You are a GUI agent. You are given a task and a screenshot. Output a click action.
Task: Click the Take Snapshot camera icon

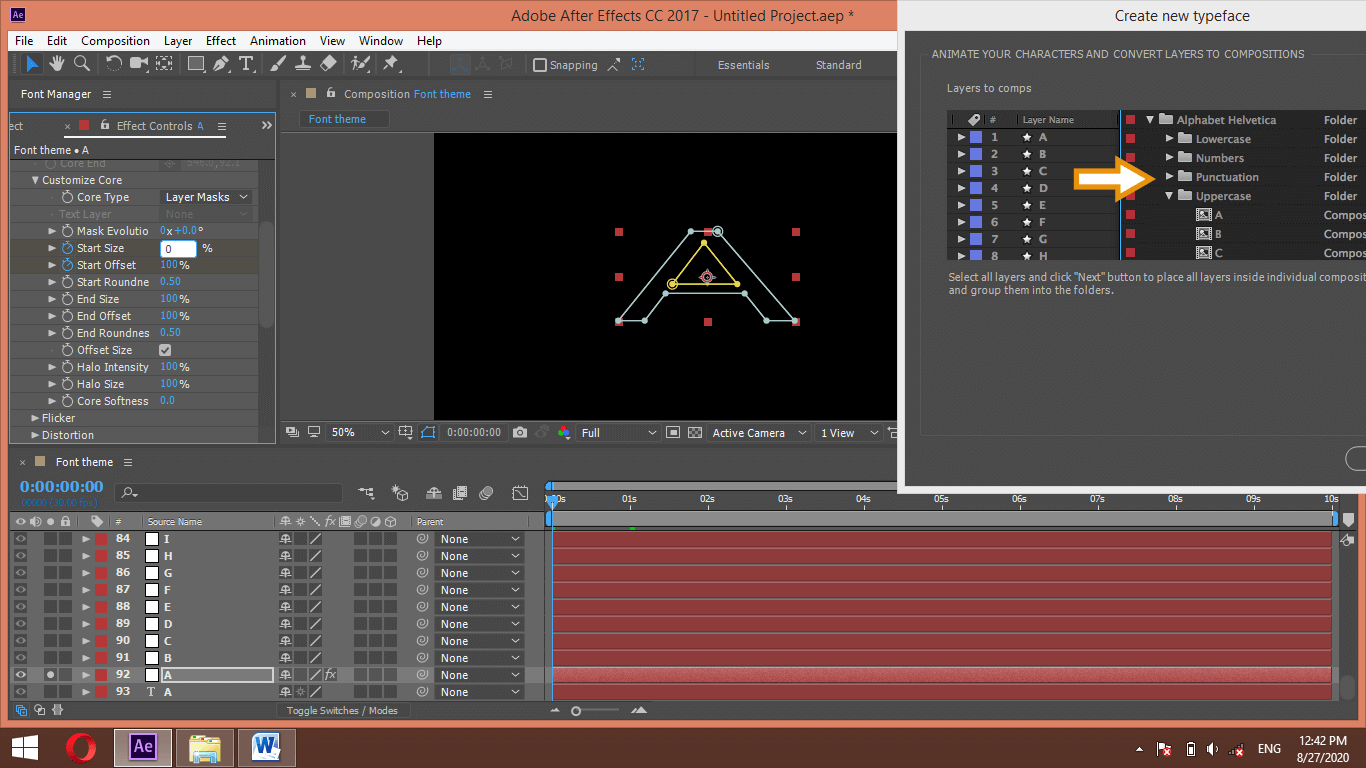[520, 433]
